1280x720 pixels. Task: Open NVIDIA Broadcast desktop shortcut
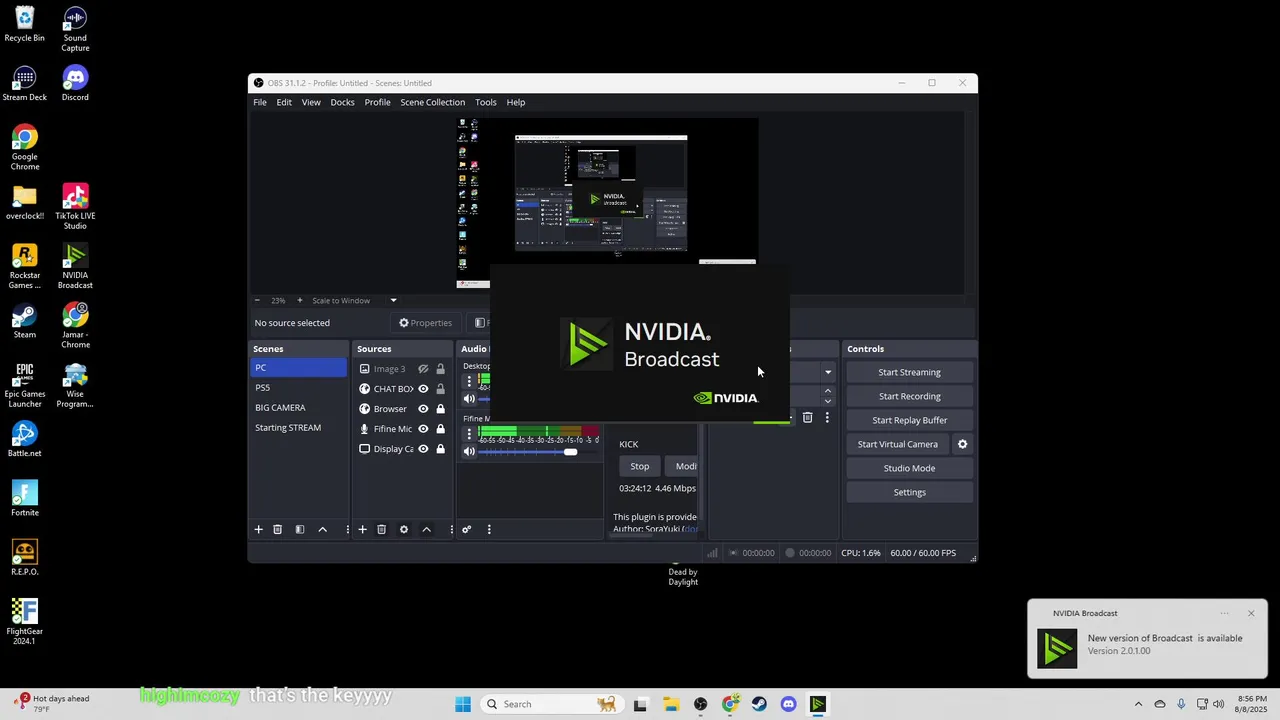click(x=75, y=264)
